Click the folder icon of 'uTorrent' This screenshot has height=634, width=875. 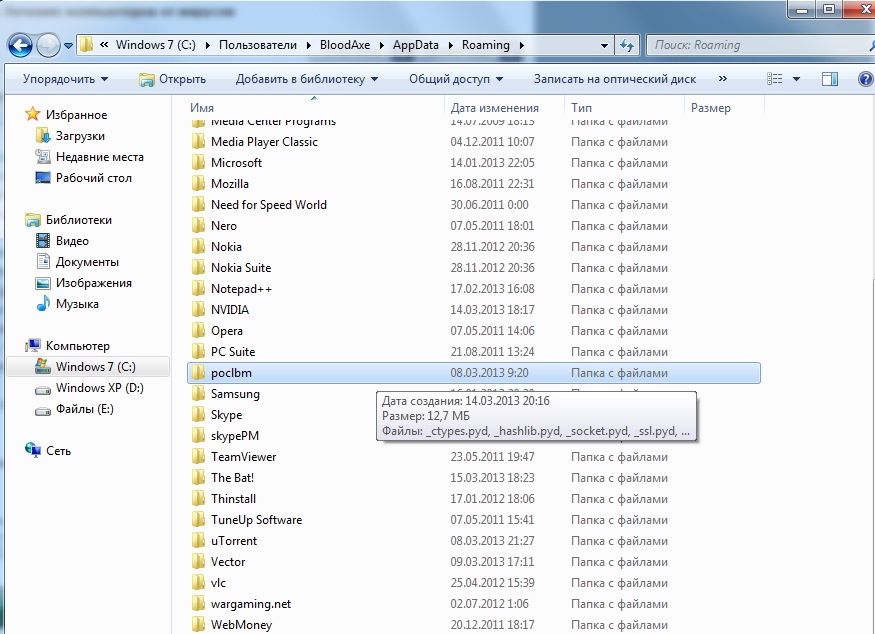pyautogui.click(x=198, y=541)
